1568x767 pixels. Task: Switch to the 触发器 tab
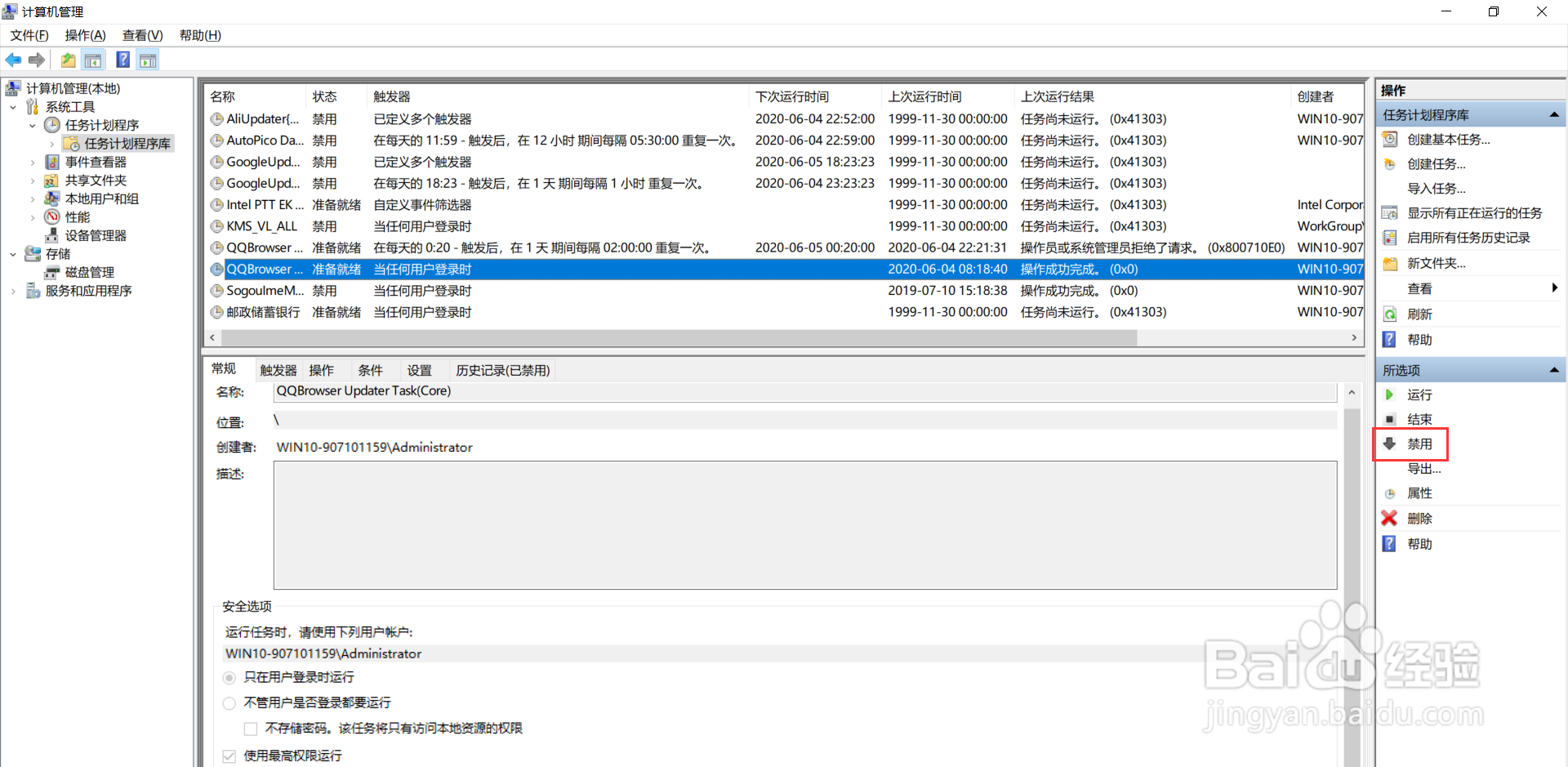pyautogui.click(x=278, y=370)
